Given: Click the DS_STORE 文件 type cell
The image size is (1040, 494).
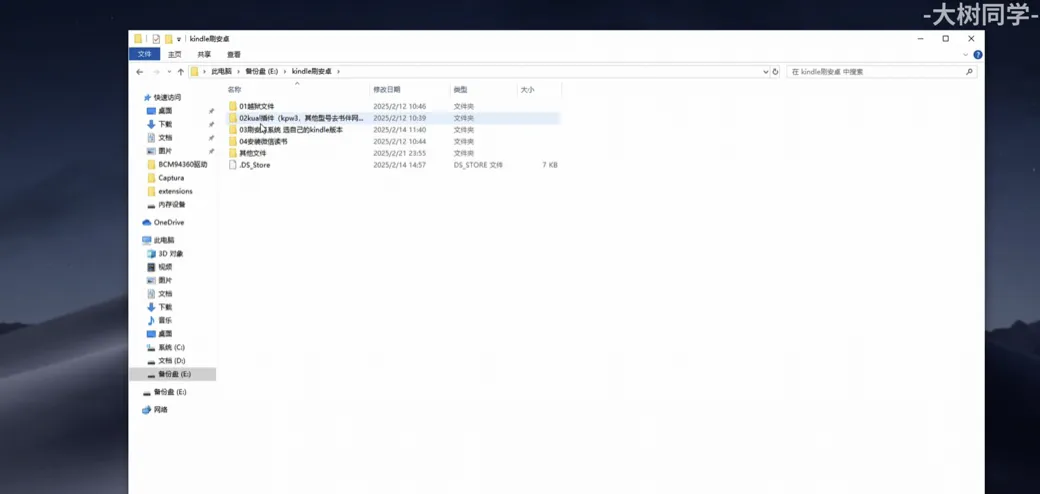Looking at the screenshot, I should [x=478, y=165].
